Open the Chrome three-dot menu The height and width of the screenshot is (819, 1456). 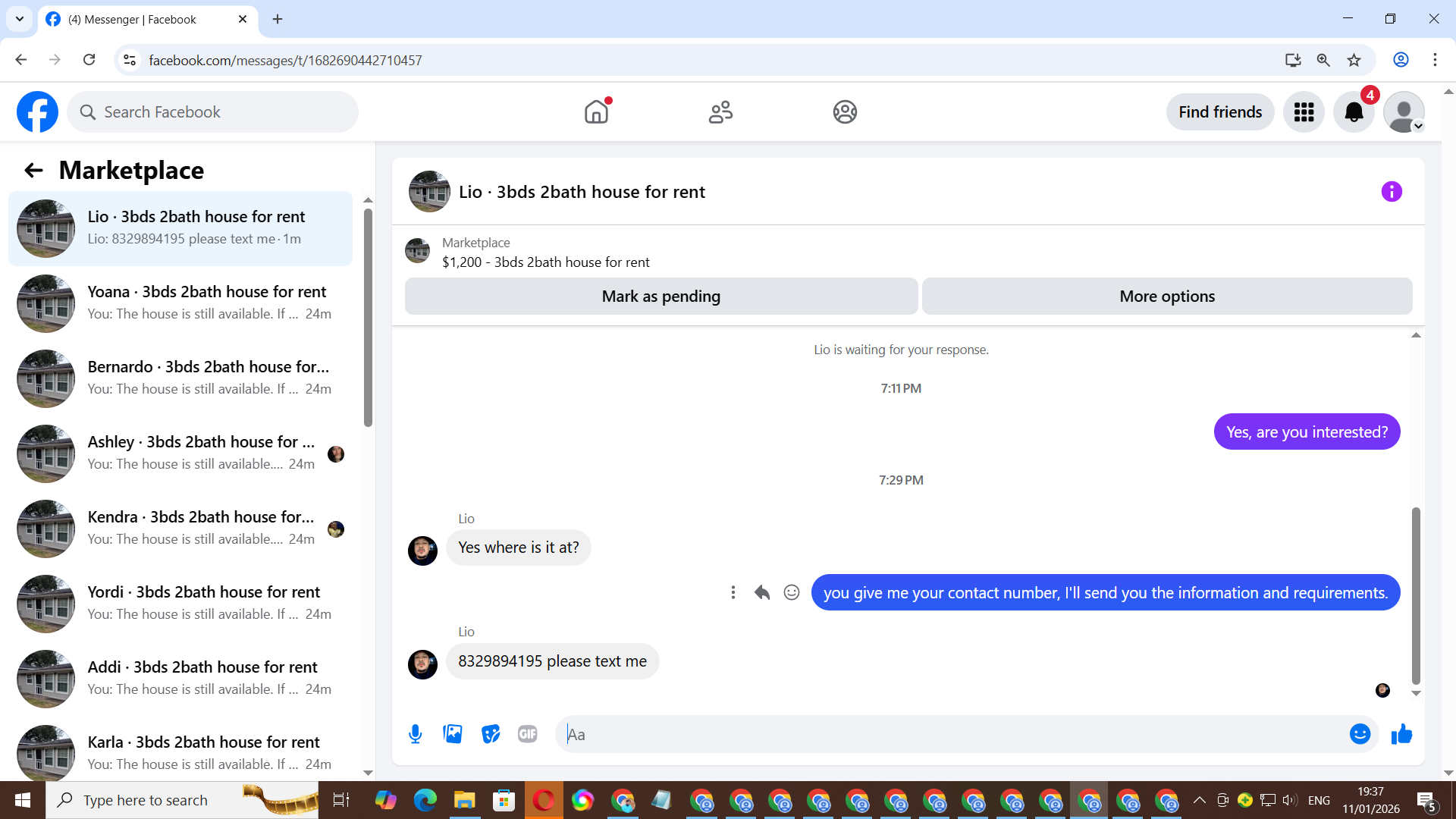1435,60
